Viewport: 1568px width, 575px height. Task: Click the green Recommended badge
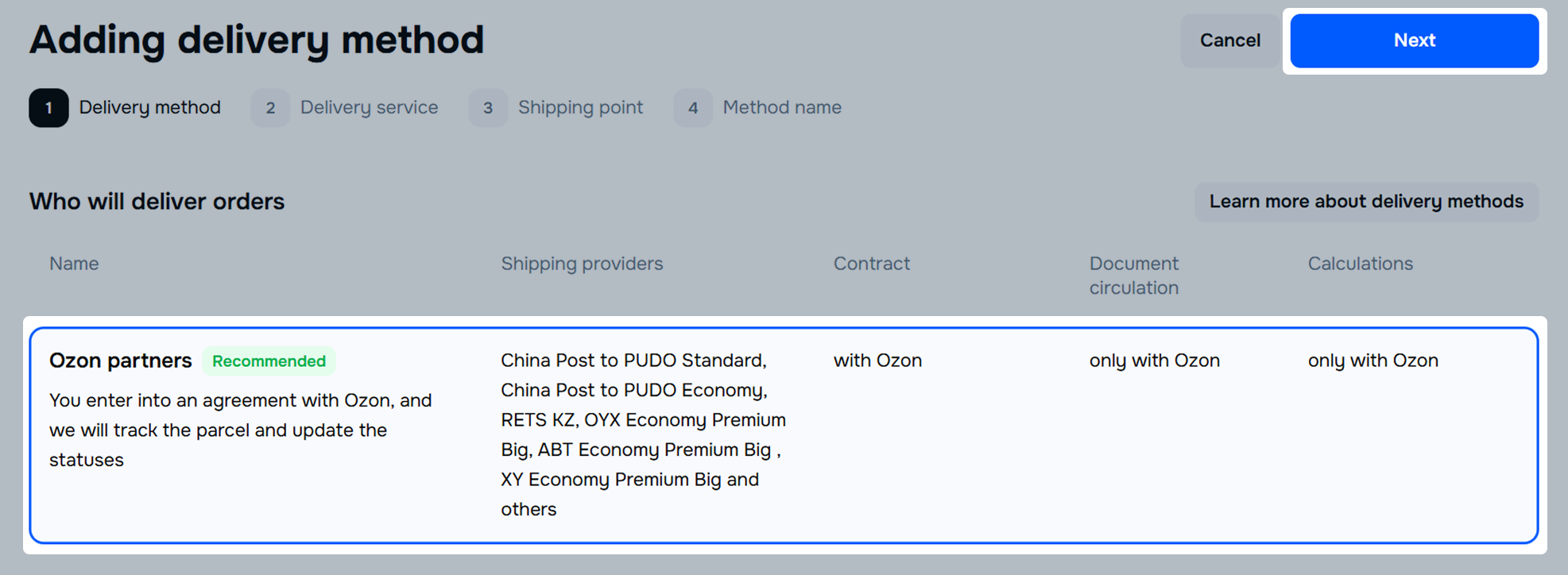click(269, 361)
